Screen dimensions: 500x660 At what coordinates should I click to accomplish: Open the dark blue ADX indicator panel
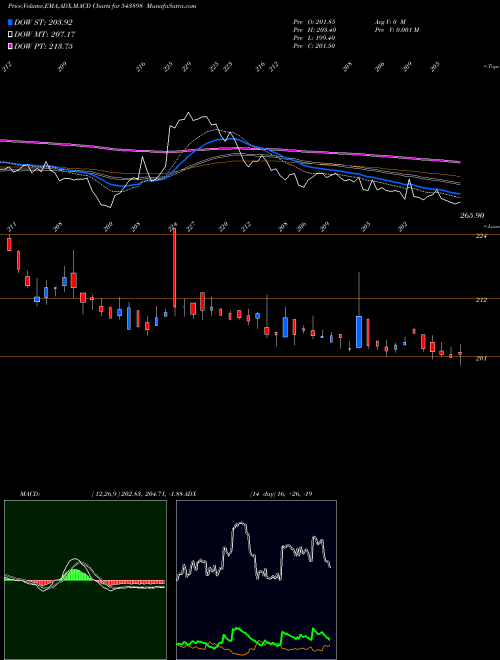pos(256,580)
